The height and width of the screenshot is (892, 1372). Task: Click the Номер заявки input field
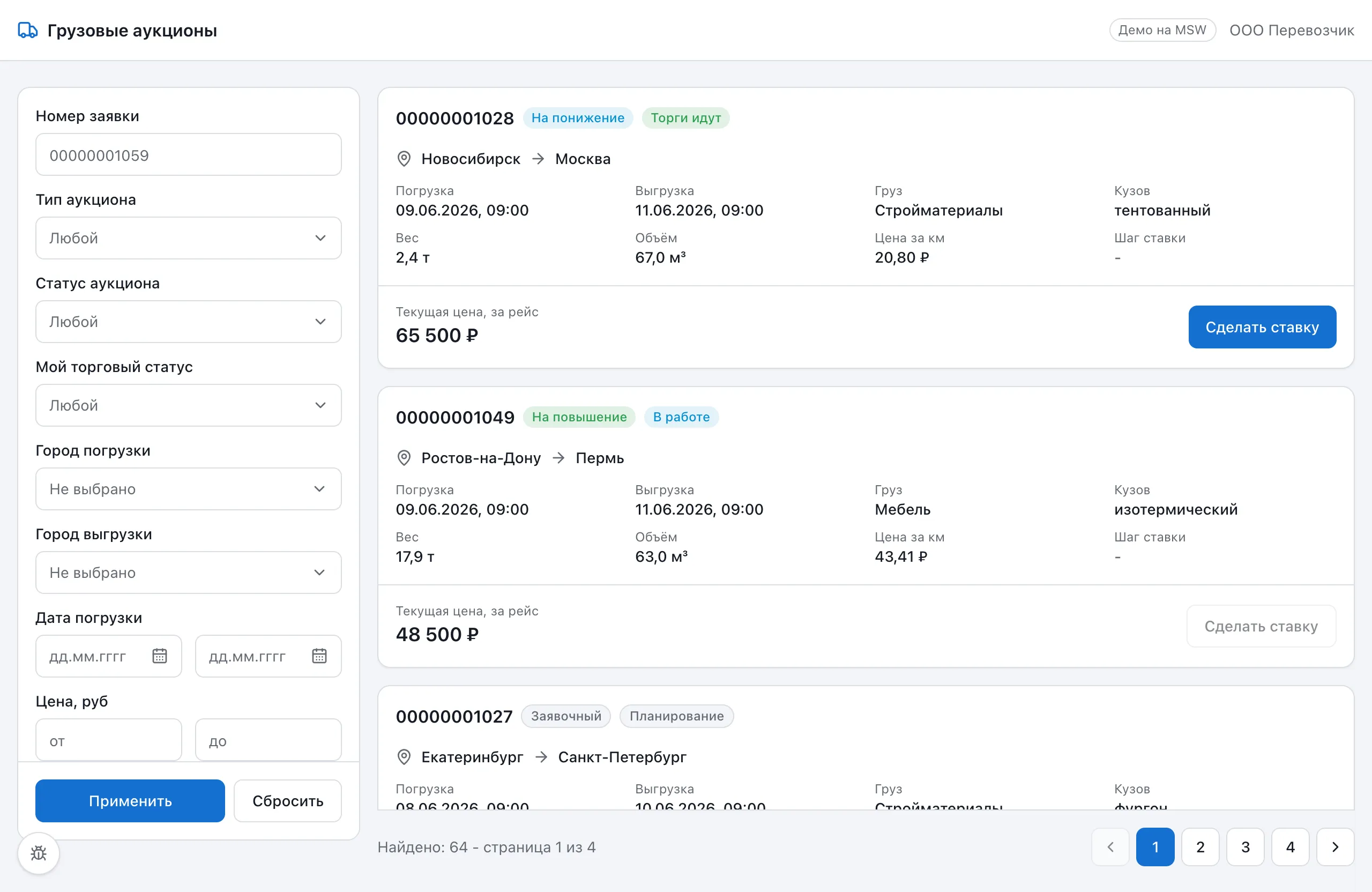point(189,154)
